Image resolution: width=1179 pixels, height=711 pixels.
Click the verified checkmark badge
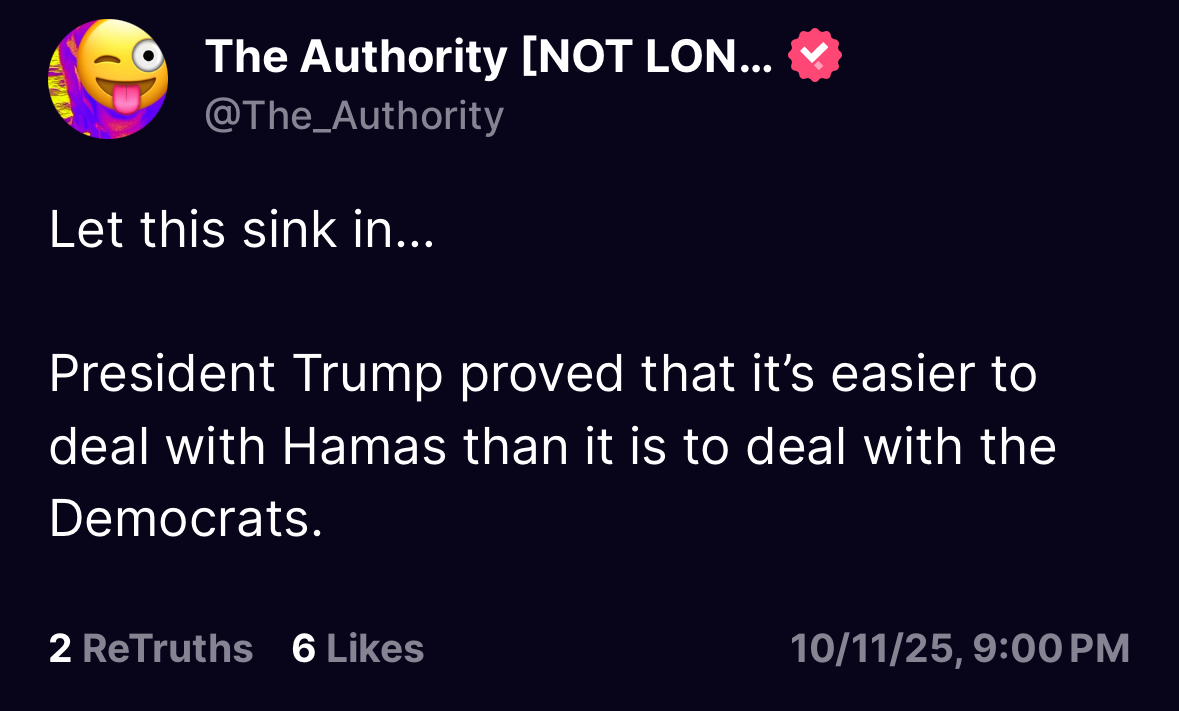click(x=815, y=57)
